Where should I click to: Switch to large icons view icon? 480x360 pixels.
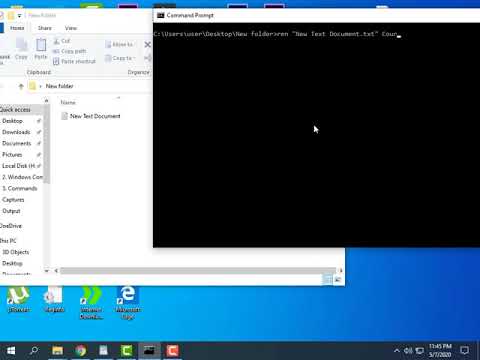(338, 280)
